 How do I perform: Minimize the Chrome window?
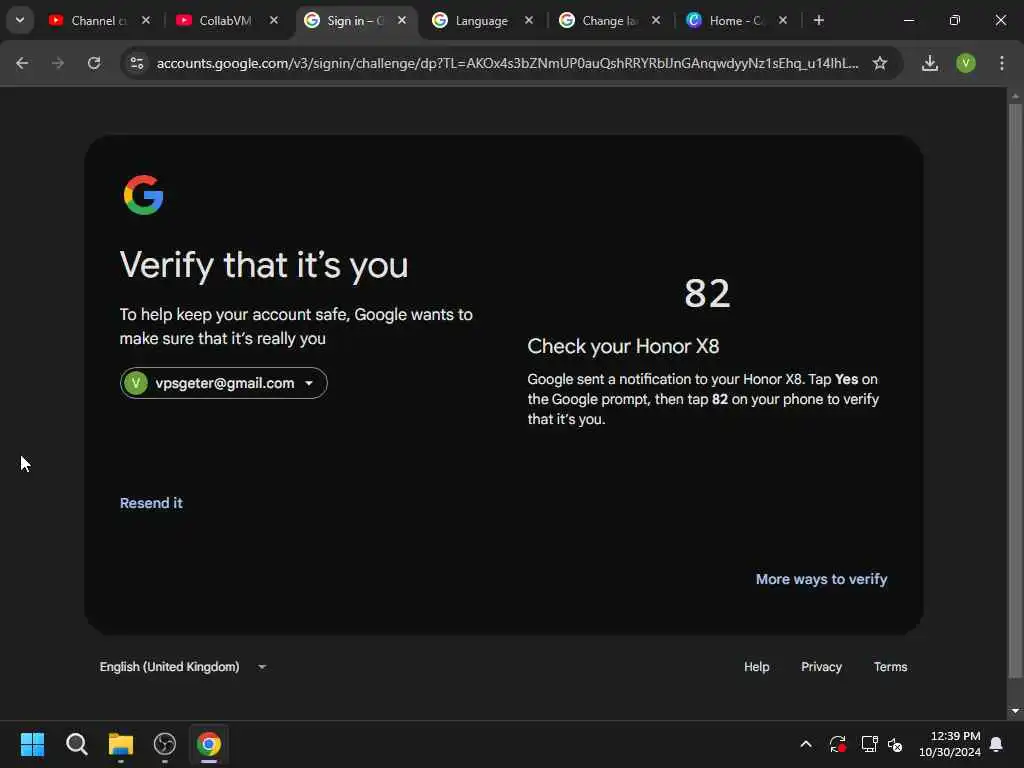point(908,20)
